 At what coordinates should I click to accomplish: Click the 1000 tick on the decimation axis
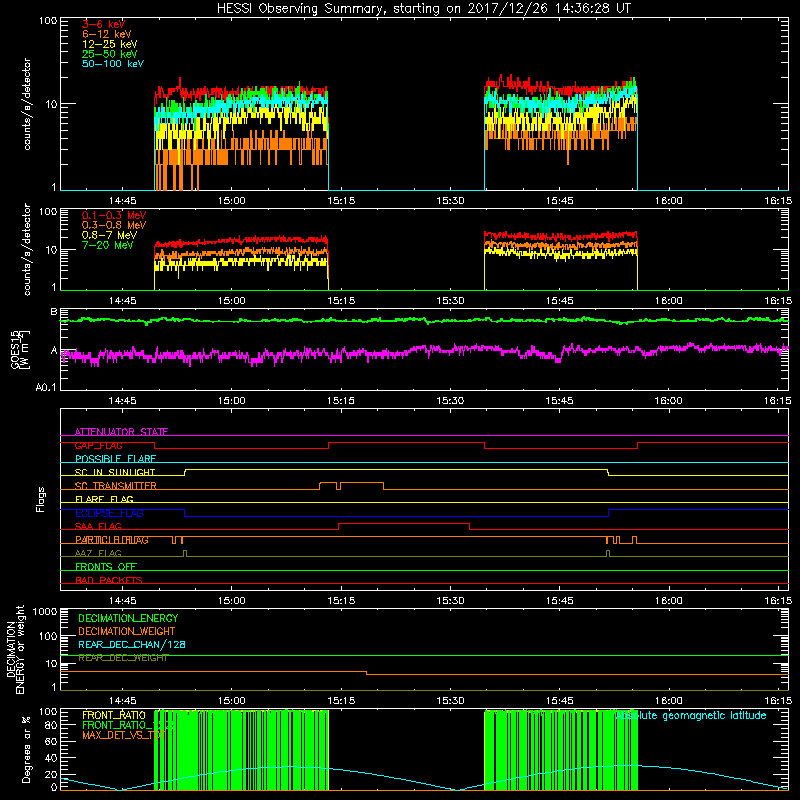(x=45, y=611)
